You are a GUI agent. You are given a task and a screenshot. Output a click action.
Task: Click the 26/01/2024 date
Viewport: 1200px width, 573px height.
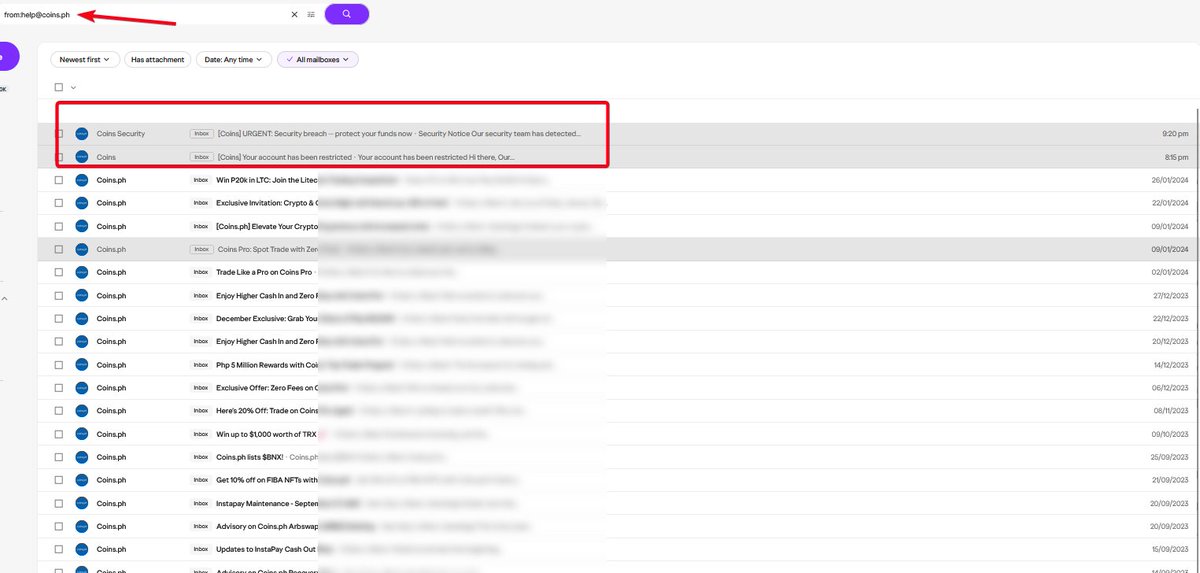point(1169,180)
